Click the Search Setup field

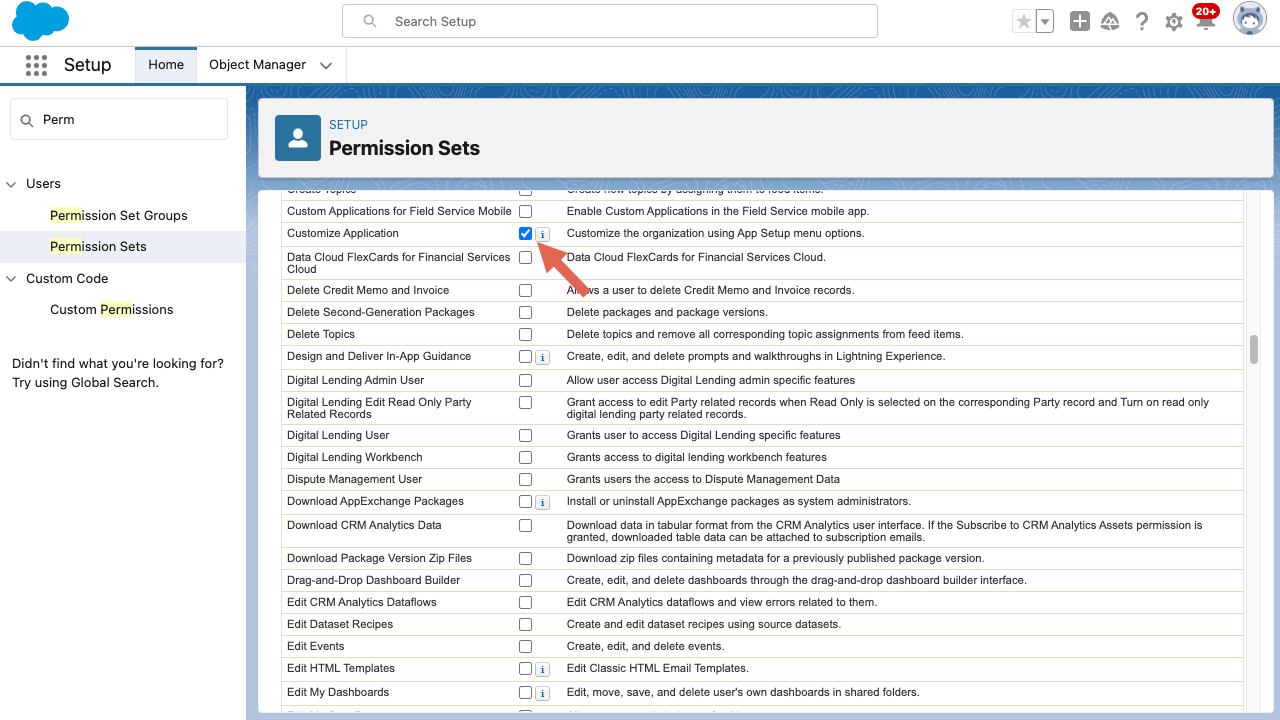tap(610, 21)
